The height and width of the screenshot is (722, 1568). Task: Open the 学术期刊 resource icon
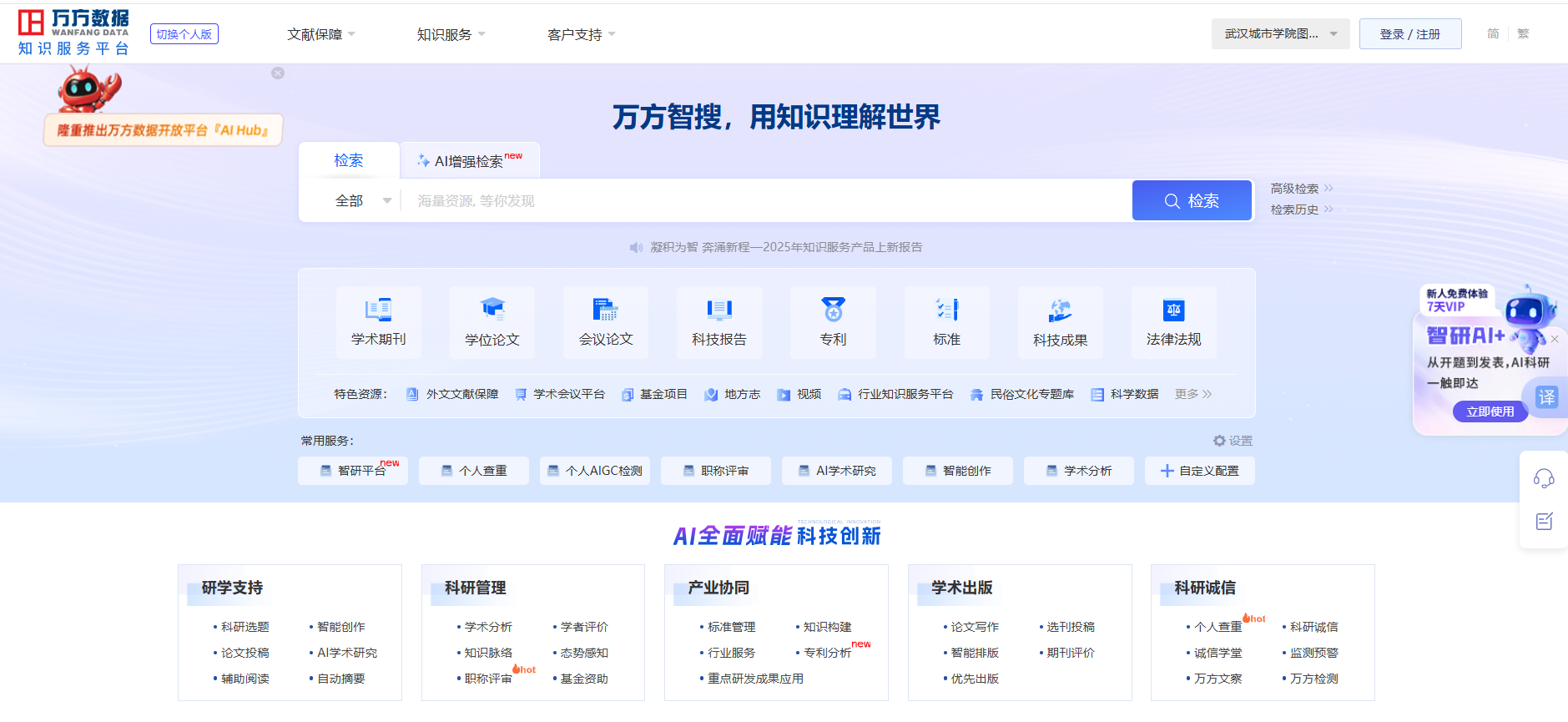tap(378, 322)
